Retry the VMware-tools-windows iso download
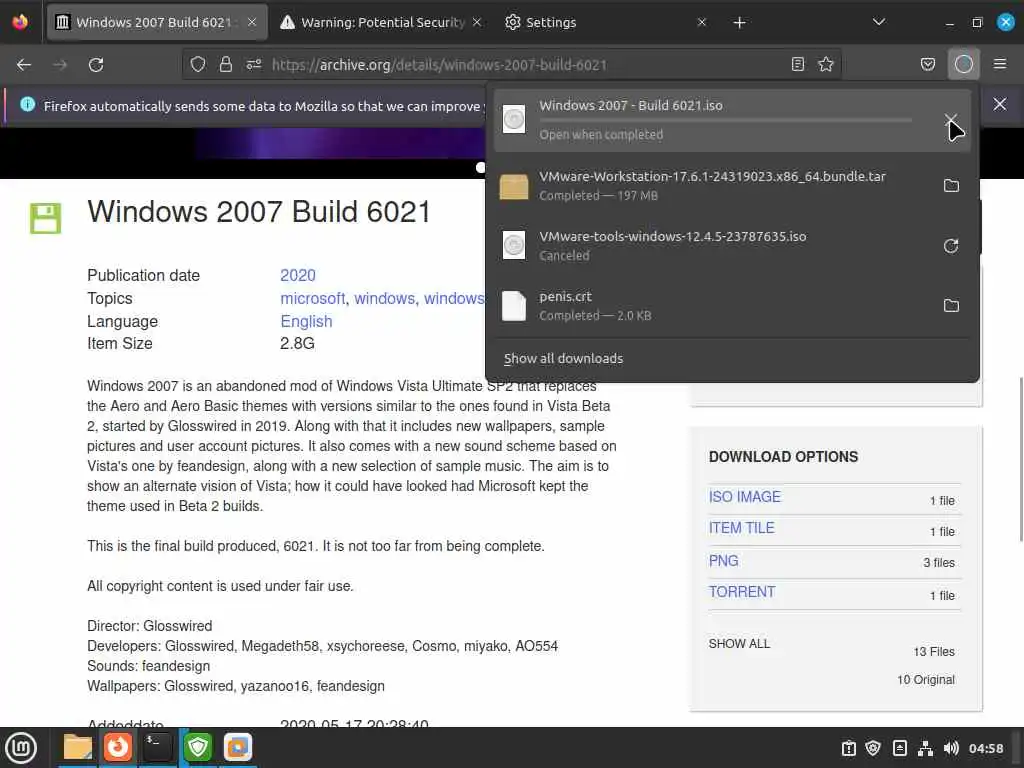1024x768 pixels. tap(952, 246)
